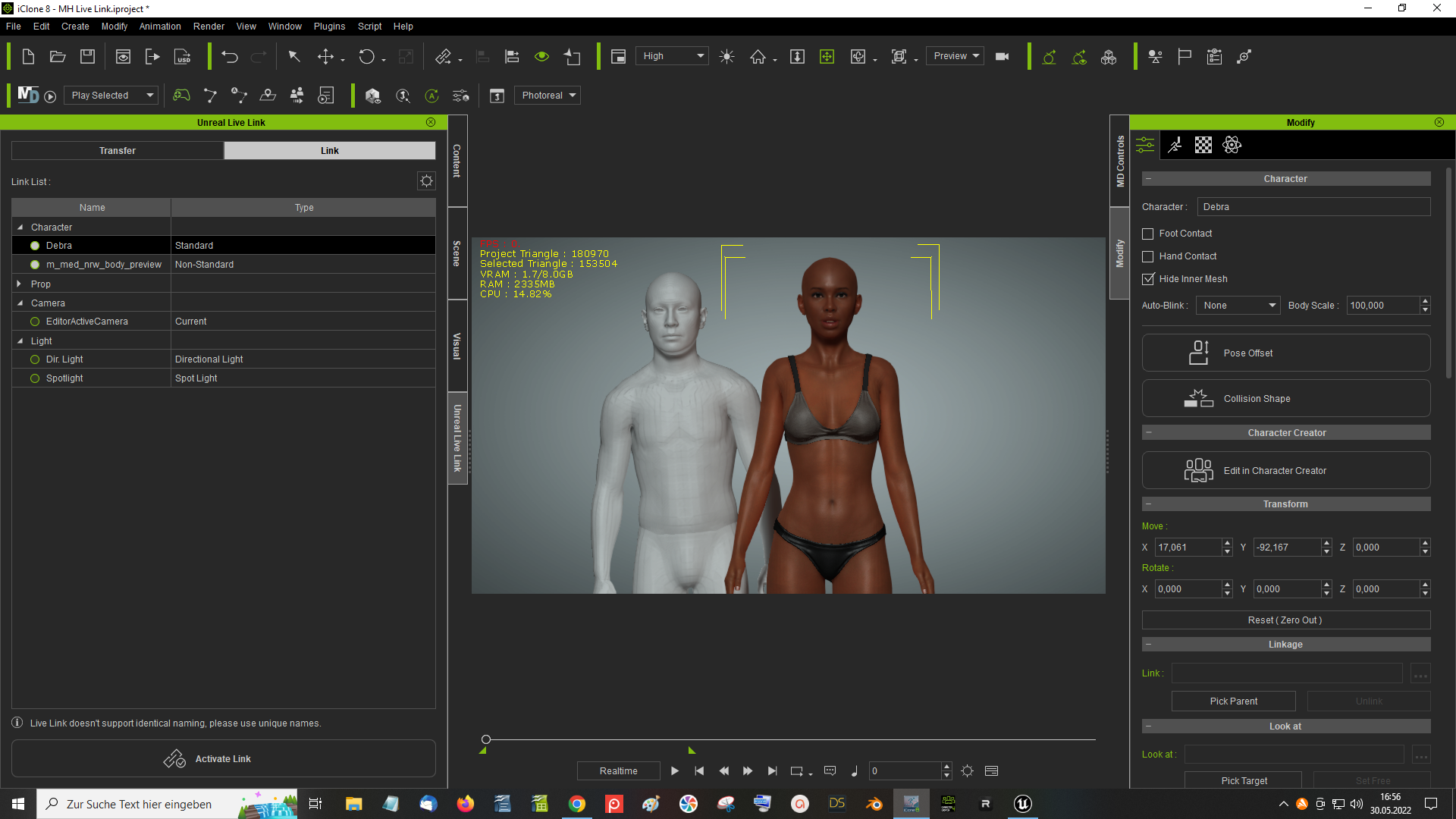The width and height of the screenshot is (1456, 819).
Task: Click the Export USD icon
Action: (183, 56)
